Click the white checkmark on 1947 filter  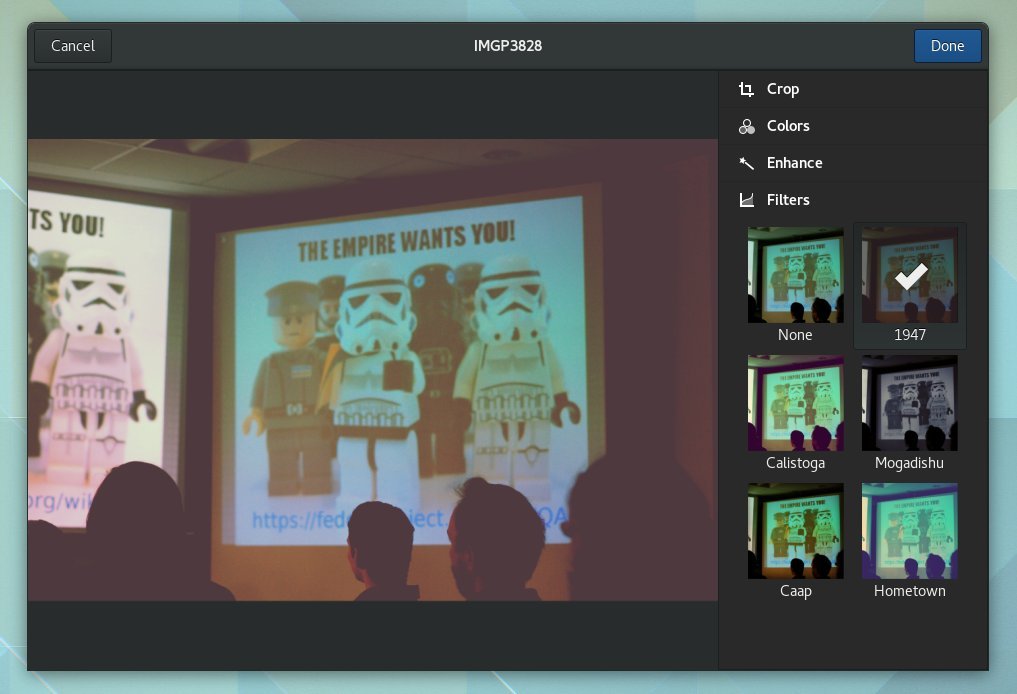[909, 276]
